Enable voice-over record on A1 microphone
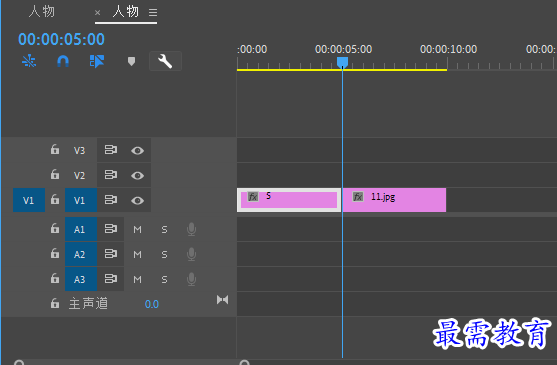Viewport: 557px width, 365px height. point(191,229)
